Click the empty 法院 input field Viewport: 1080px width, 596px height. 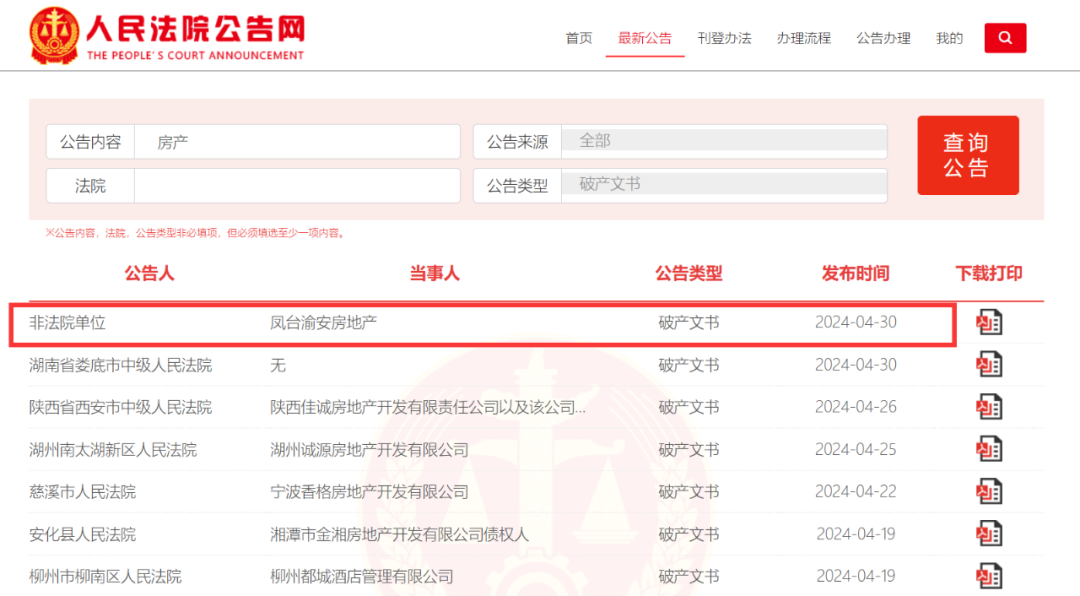(x=297, y=186)
